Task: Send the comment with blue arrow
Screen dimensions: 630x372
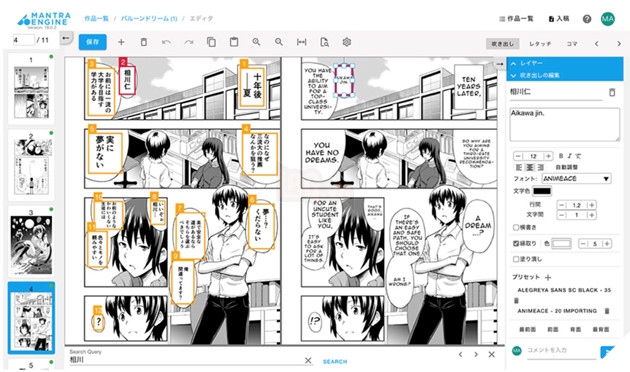Action: pyautogui.click(x=607, y=352)
